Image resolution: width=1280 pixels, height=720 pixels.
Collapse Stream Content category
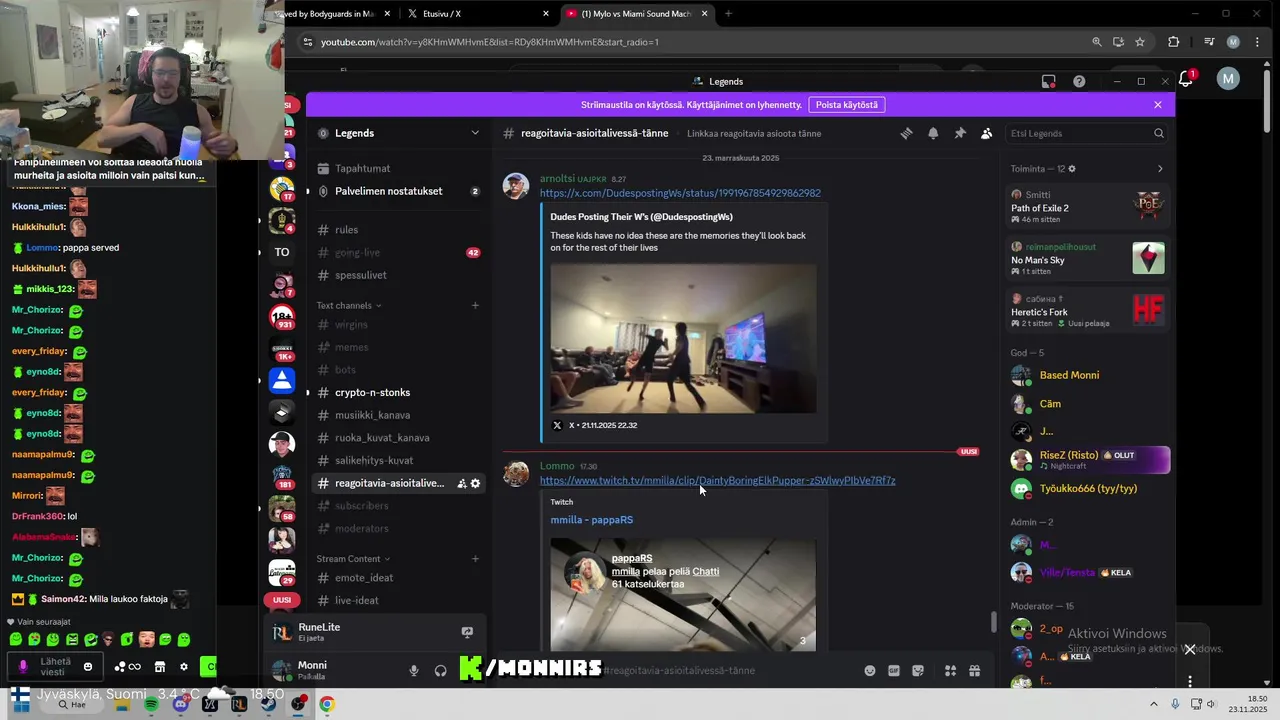(353, 559)
